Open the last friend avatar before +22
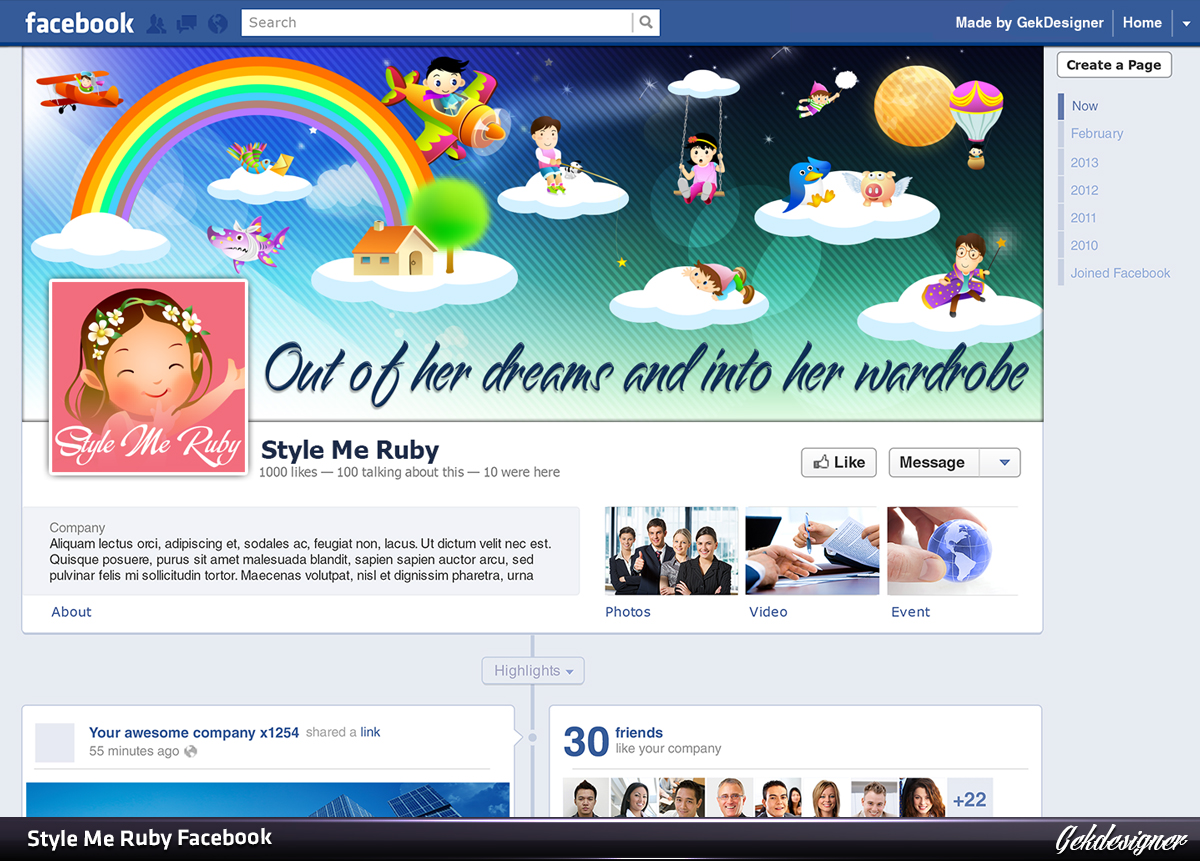The height and width of the screenshot is (861, 1200). click(922, 798)
